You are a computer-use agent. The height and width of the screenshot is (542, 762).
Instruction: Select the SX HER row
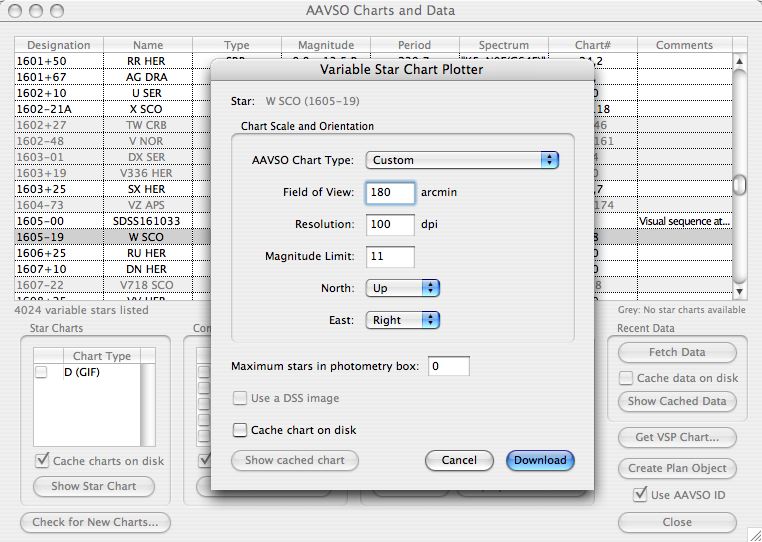click(x=373, y=189)
